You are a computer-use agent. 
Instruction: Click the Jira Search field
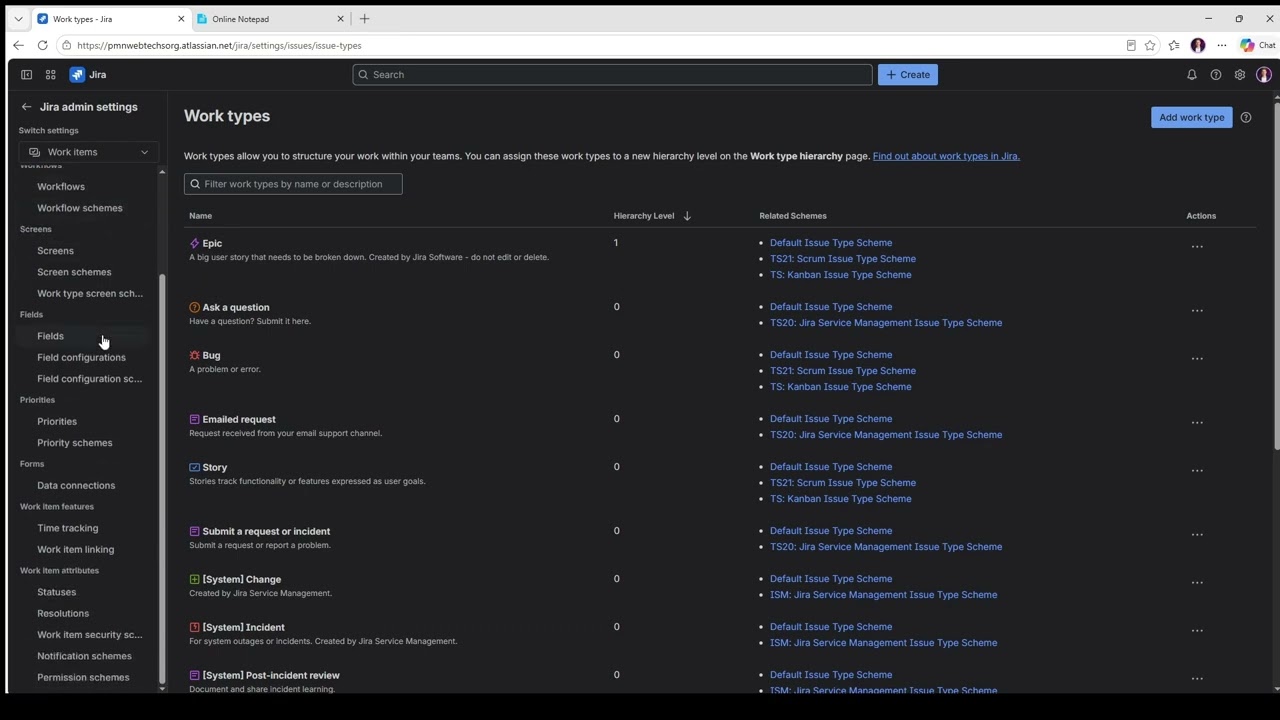[x=612, y=75]
